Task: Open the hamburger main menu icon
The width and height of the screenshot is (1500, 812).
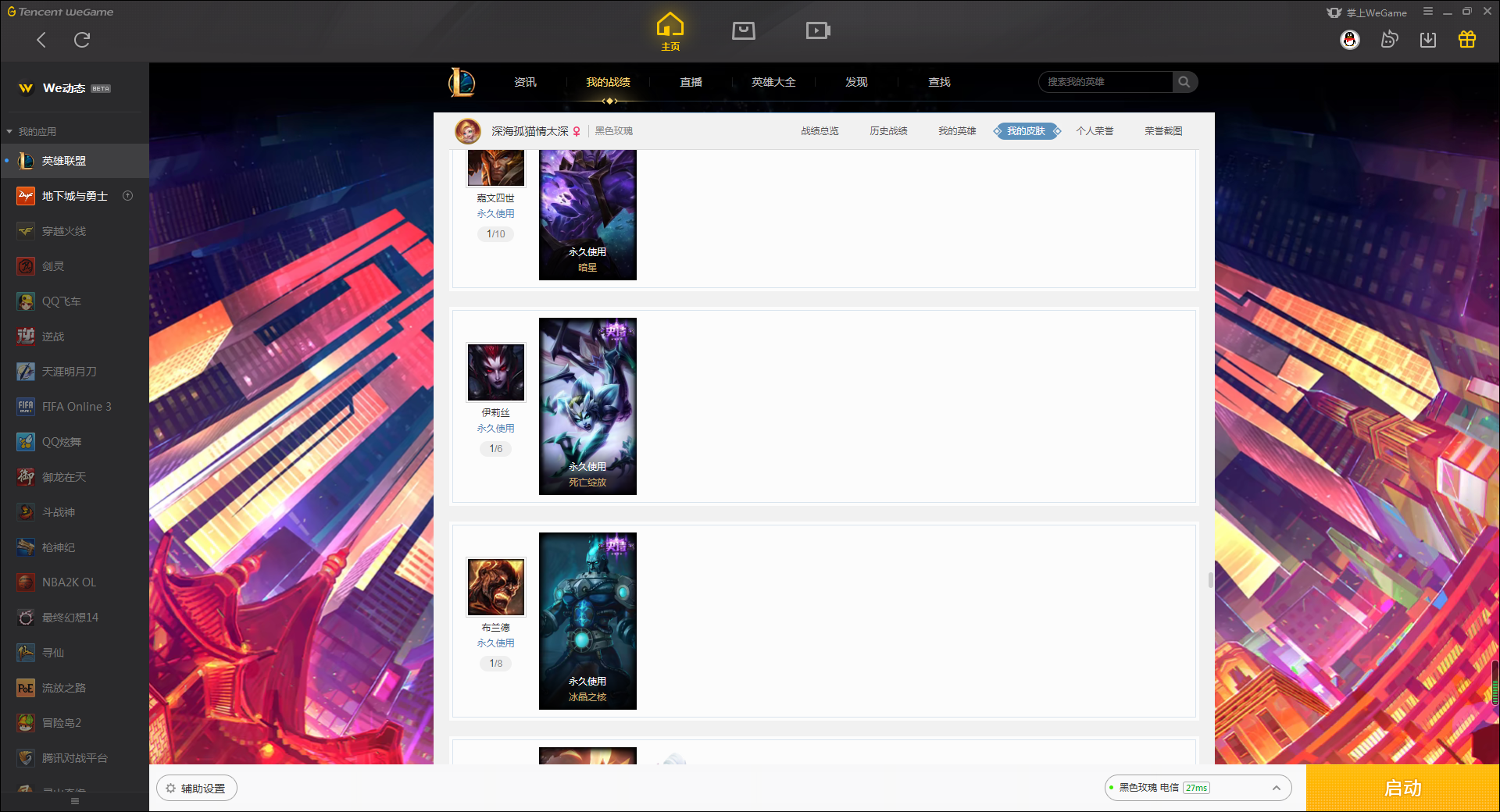Action: click(1428, 12)
